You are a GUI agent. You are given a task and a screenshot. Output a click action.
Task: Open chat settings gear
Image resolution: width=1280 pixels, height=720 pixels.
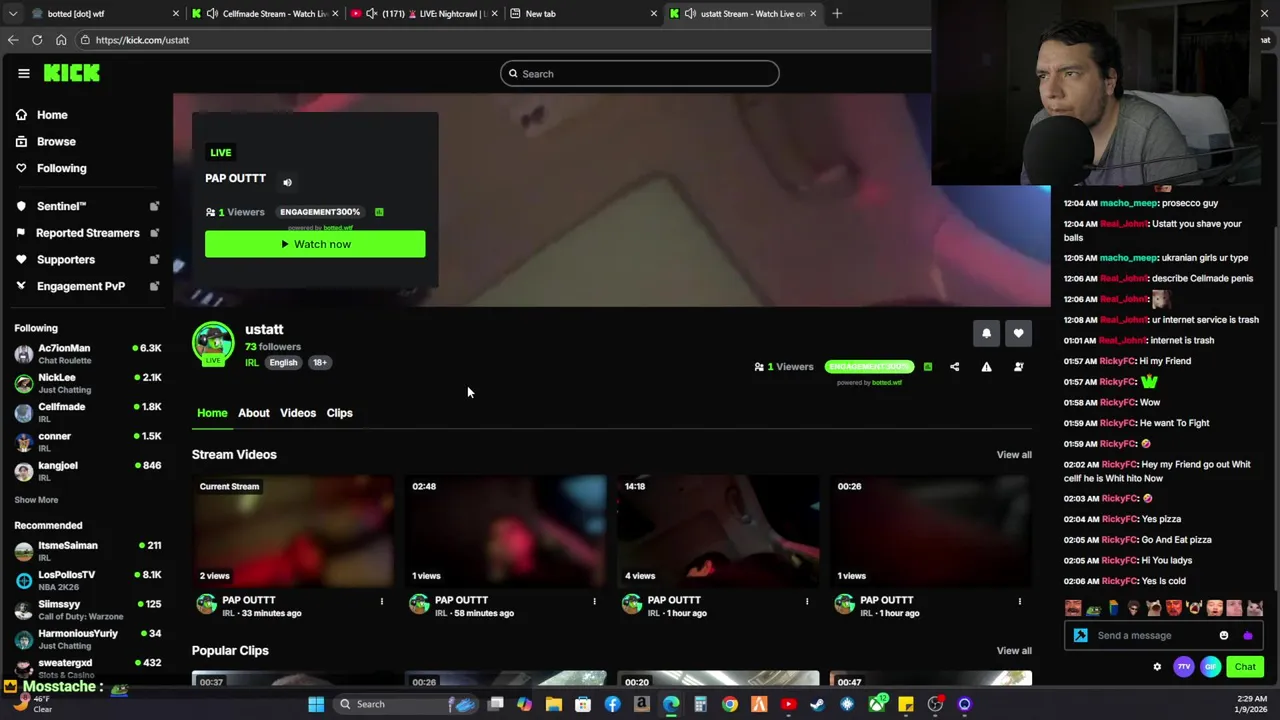[1157, 667]
